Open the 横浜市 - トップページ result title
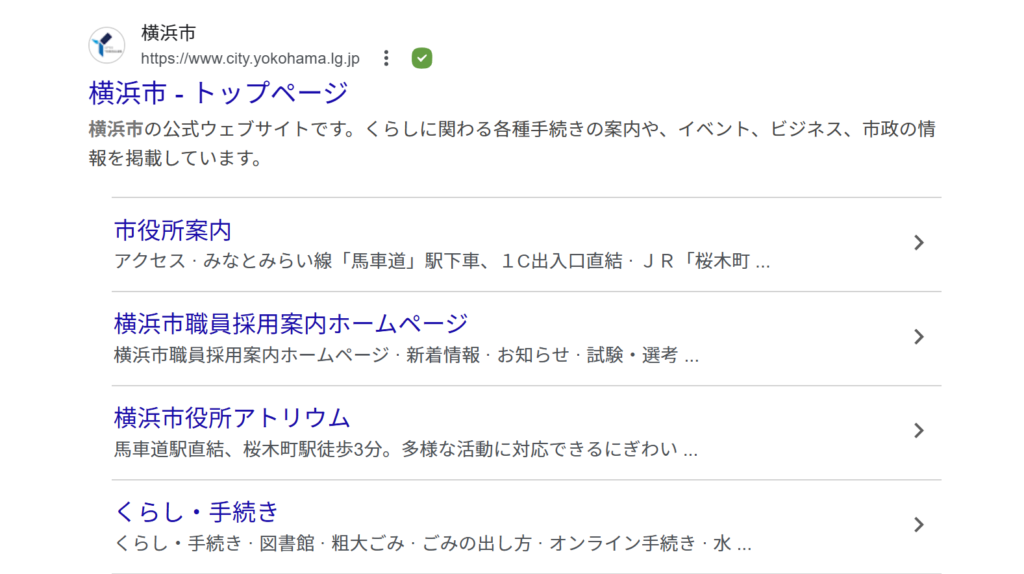The image size is (1024, 574). 218,93
